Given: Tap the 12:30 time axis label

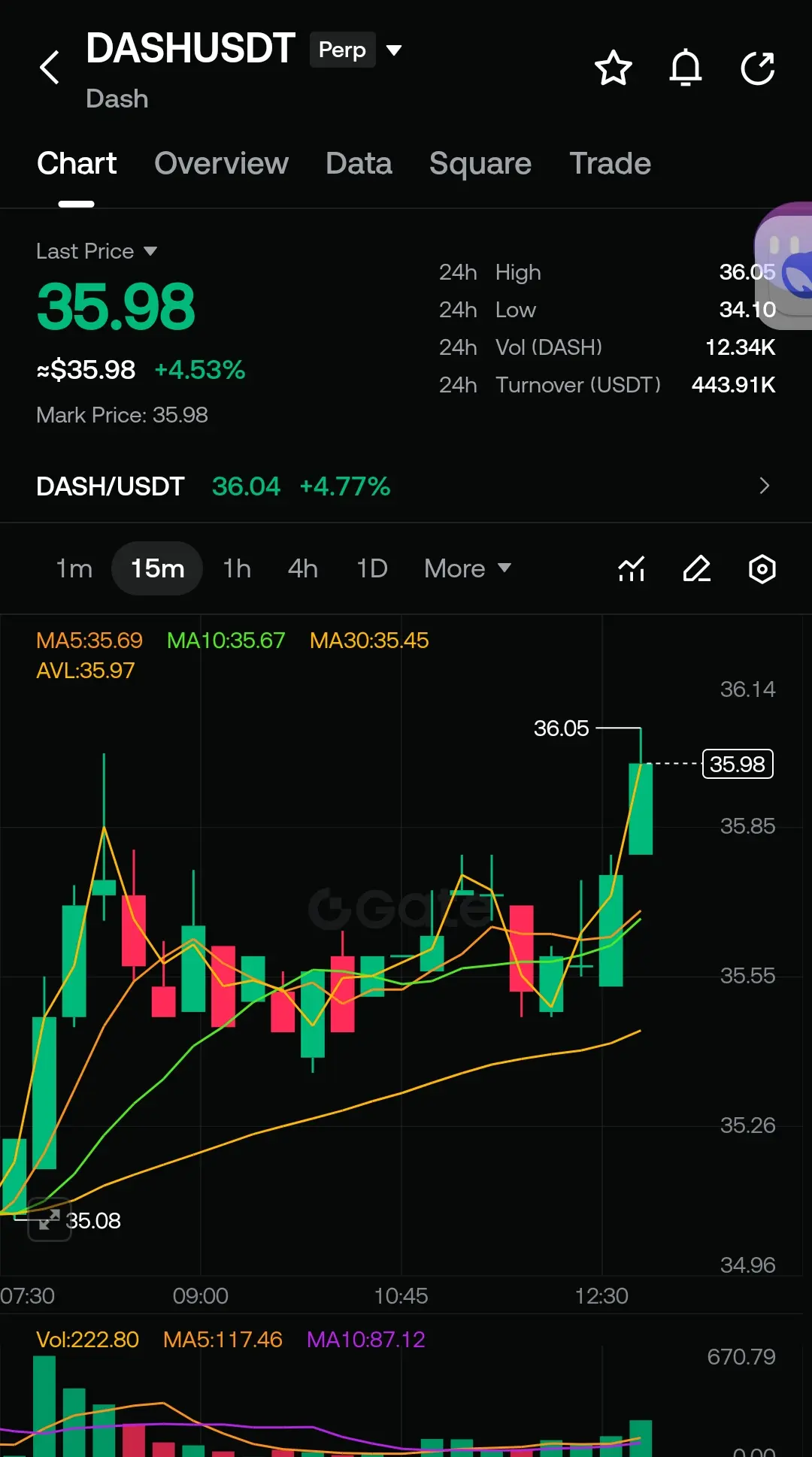Looking at the screenshot, I should pos(601,1295).
